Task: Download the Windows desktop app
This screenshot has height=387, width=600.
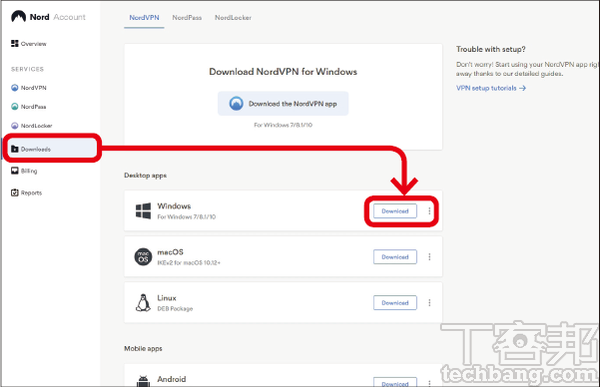Action: (395, 211)
